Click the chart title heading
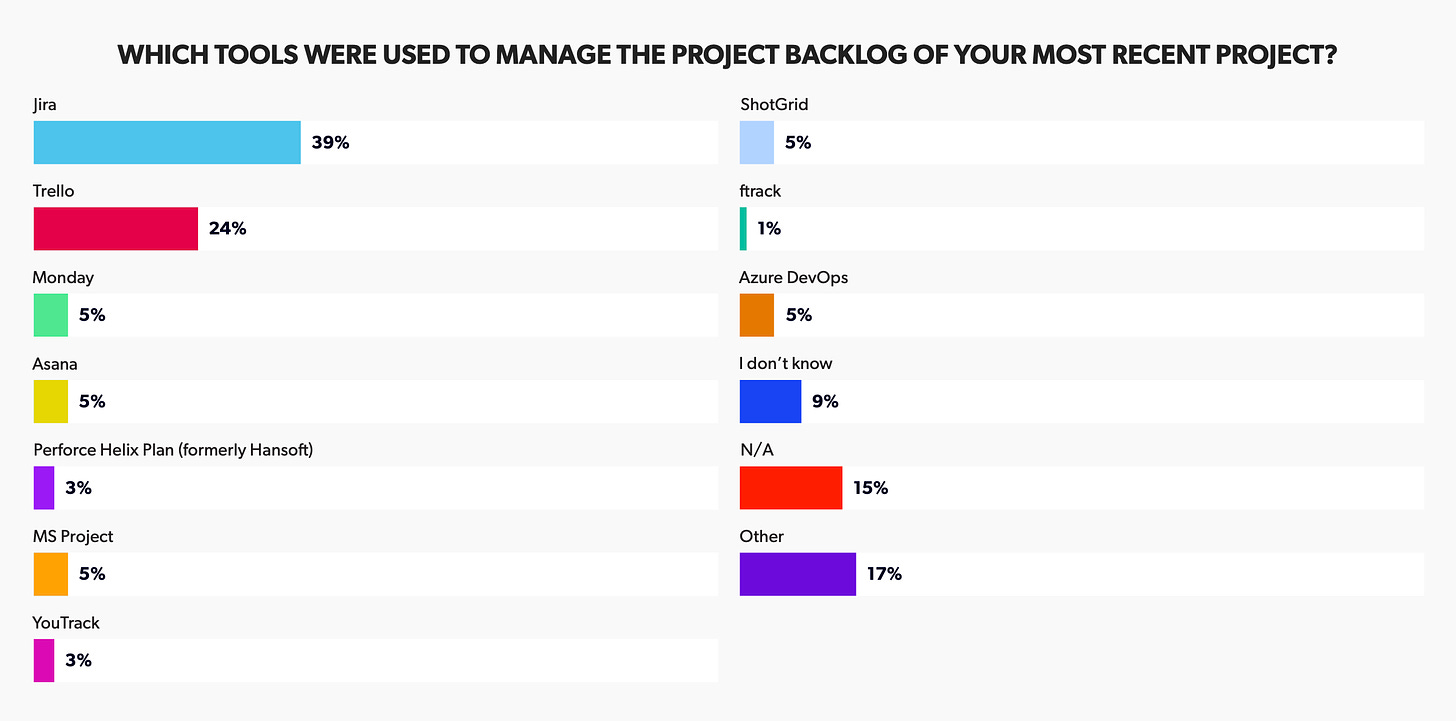This screenshot has height=721, width=1456. pos(727,56)
